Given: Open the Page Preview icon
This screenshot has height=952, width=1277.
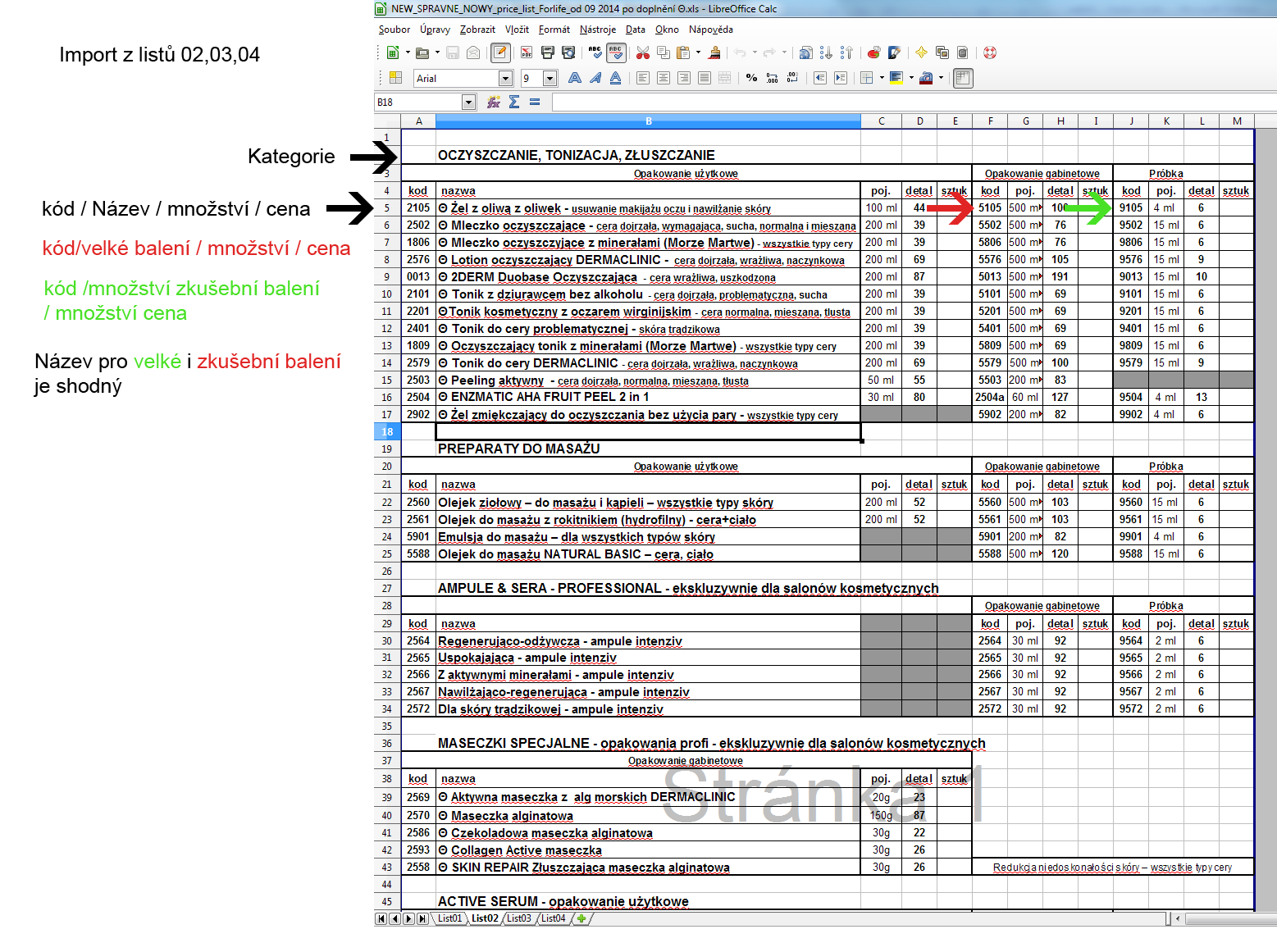Looking at the screenshot, I should coord(568,52).
